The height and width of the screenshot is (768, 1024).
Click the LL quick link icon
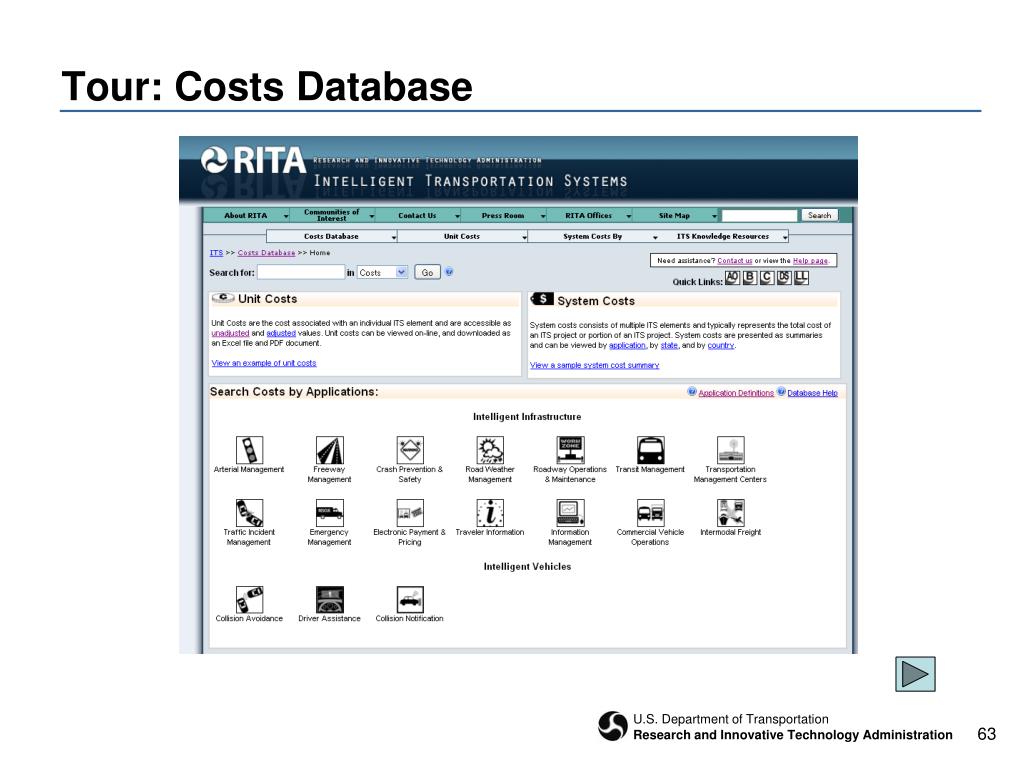click(801, 278)
